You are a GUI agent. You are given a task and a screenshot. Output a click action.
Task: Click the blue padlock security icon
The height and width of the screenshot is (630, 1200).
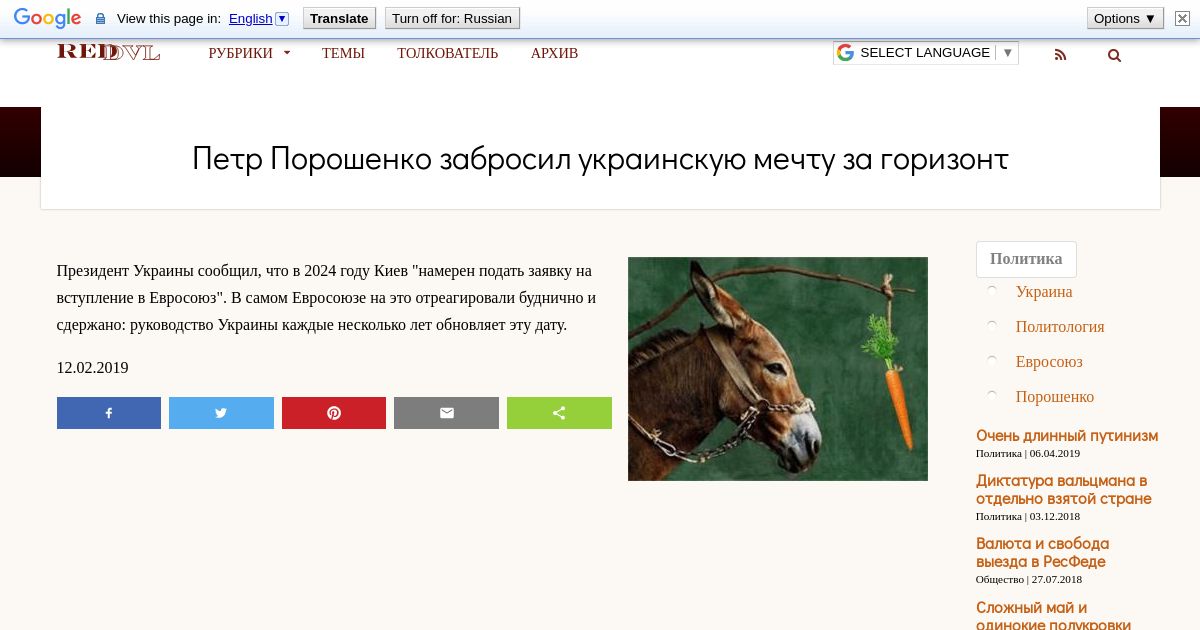point(100,19)
